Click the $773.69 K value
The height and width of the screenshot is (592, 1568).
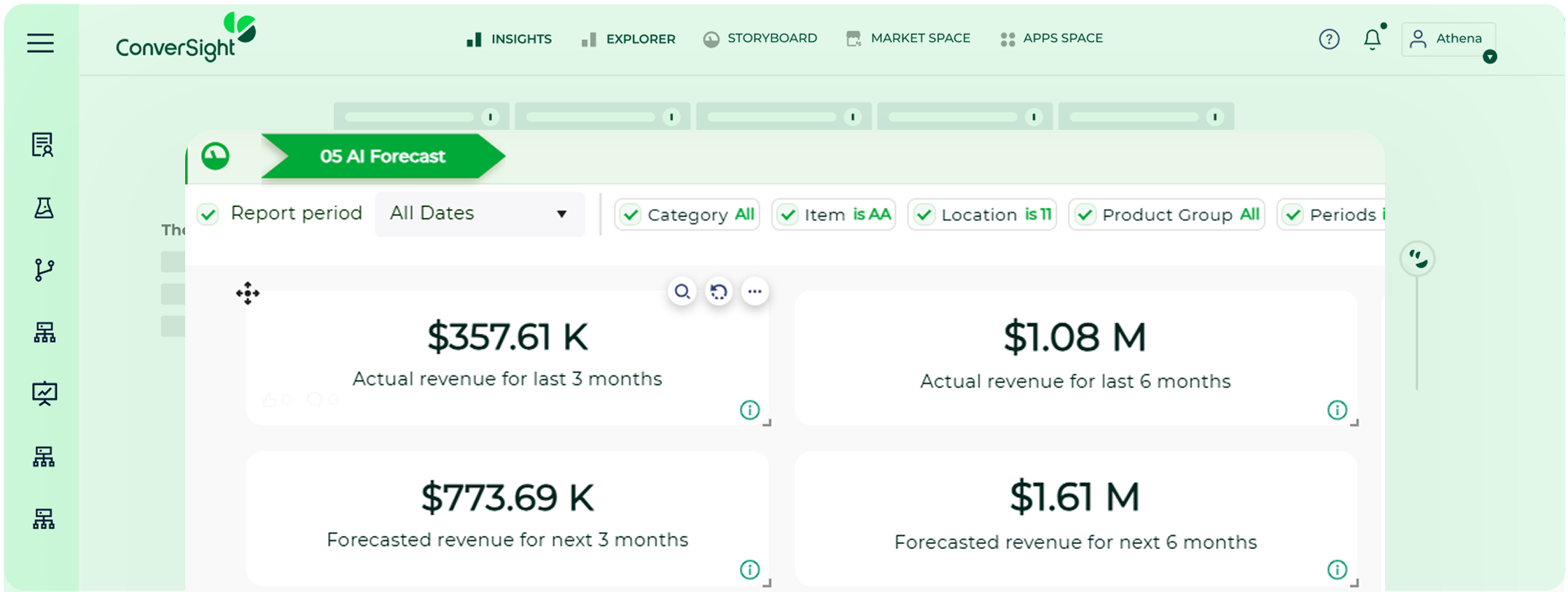[507, 498]
